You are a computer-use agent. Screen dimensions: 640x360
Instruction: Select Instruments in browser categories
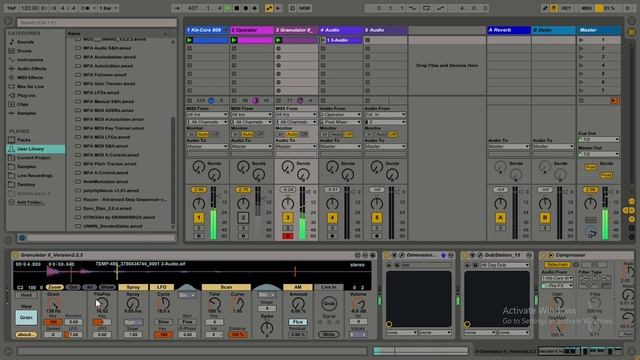pos(30,60)
